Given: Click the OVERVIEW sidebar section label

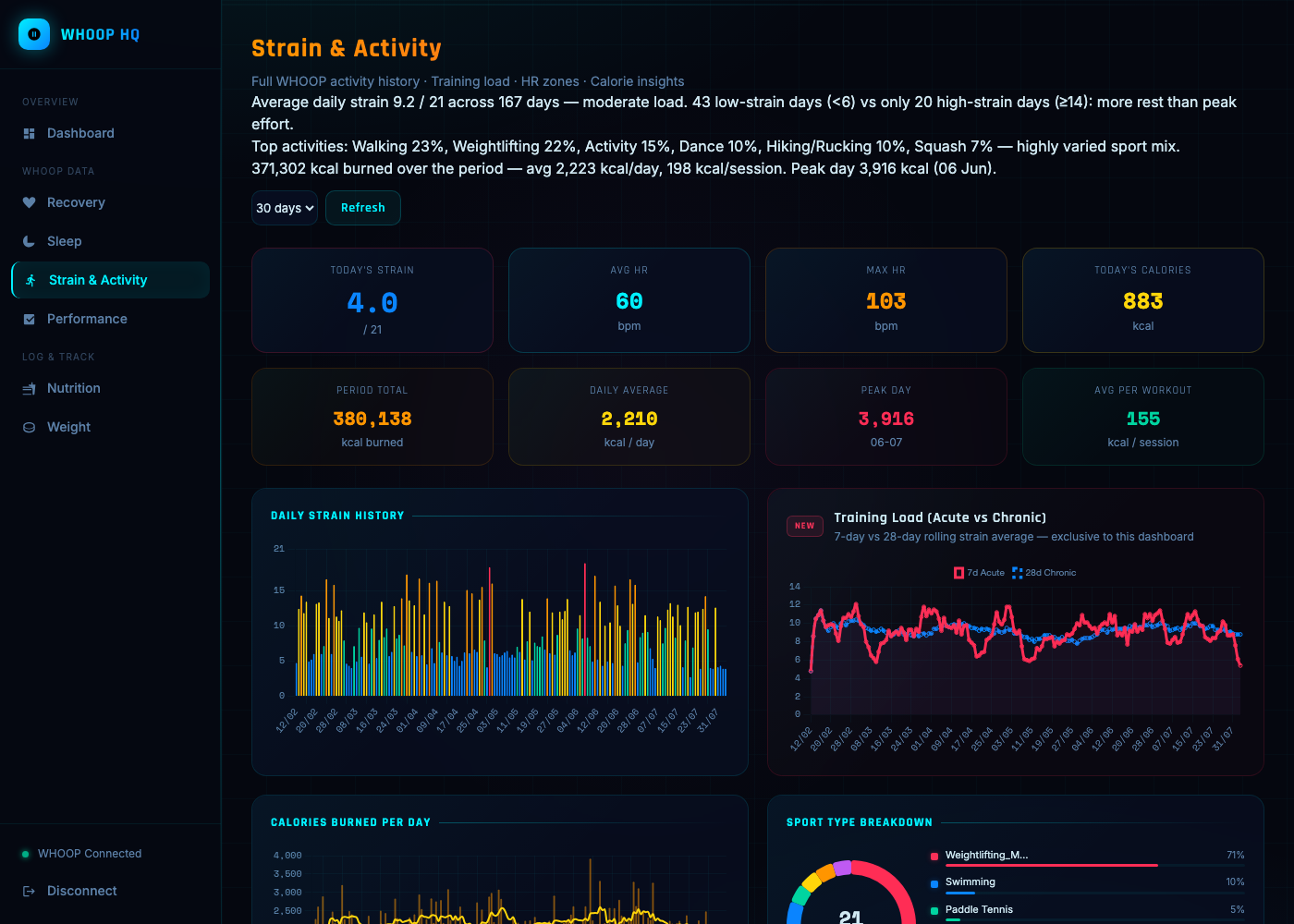Looking at the screenshot, I should click(x=51, y=102).
